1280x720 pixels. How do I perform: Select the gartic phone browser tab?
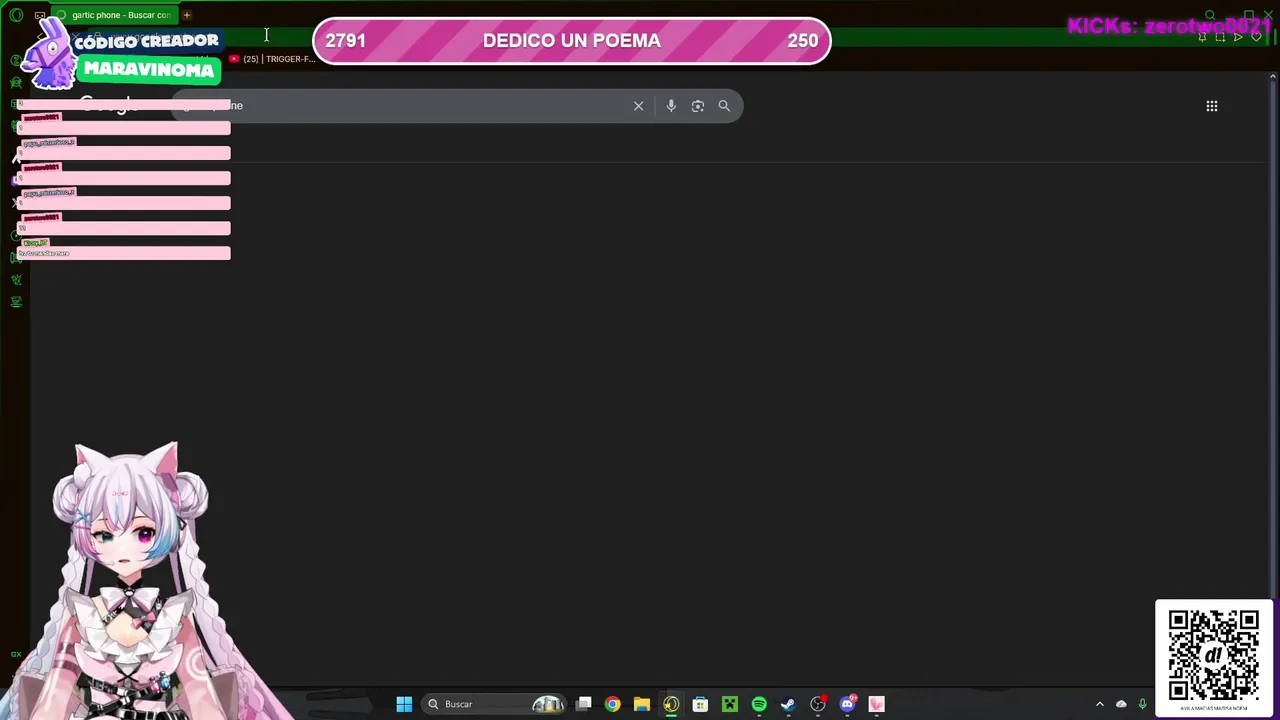pyautogui.click(x=115, y=15)
